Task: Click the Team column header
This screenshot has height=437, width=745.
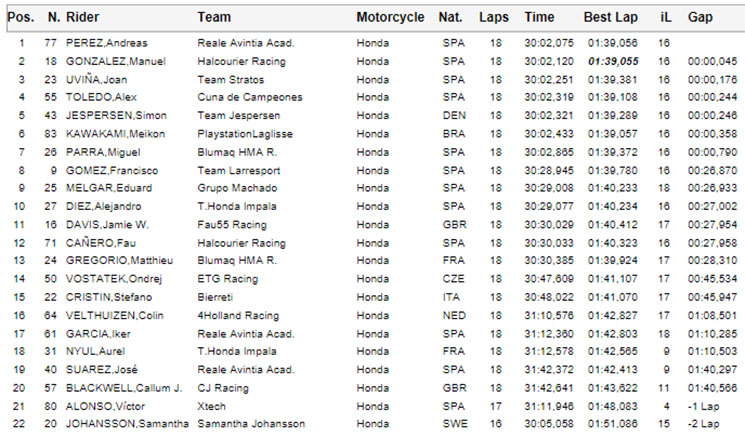Action: pos(214,18)
